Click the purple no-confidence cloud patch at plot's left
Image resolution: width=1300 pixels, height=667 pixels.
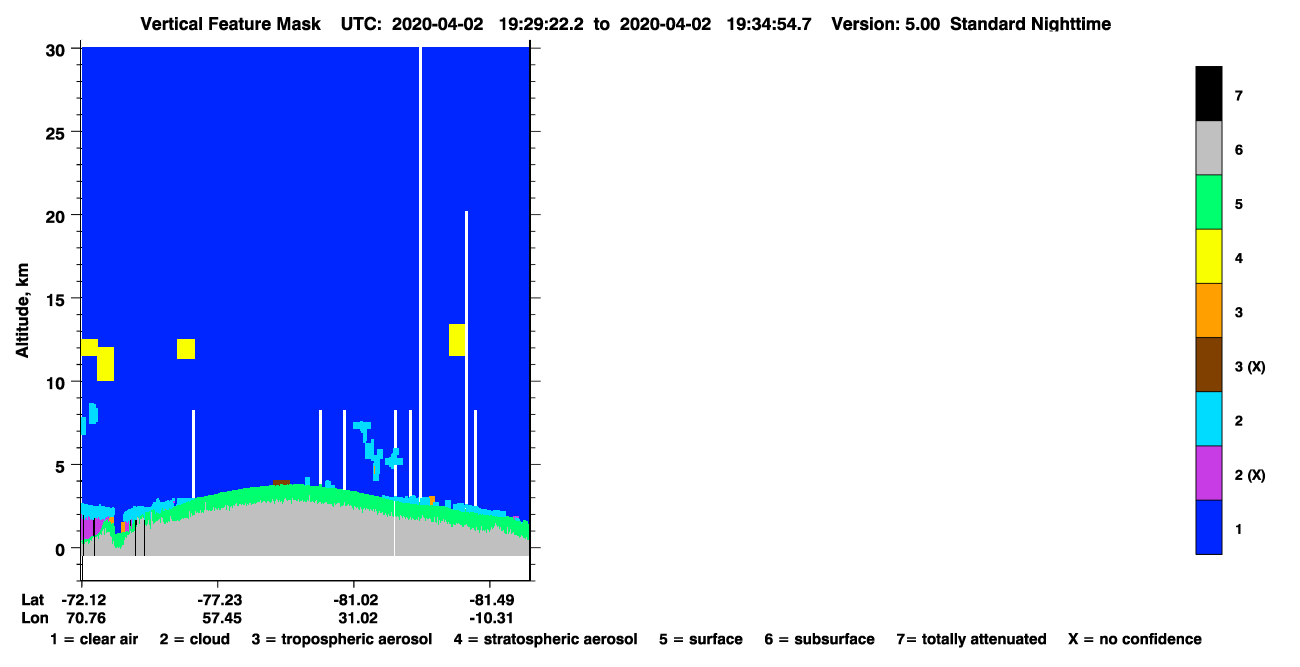point(89,527)
